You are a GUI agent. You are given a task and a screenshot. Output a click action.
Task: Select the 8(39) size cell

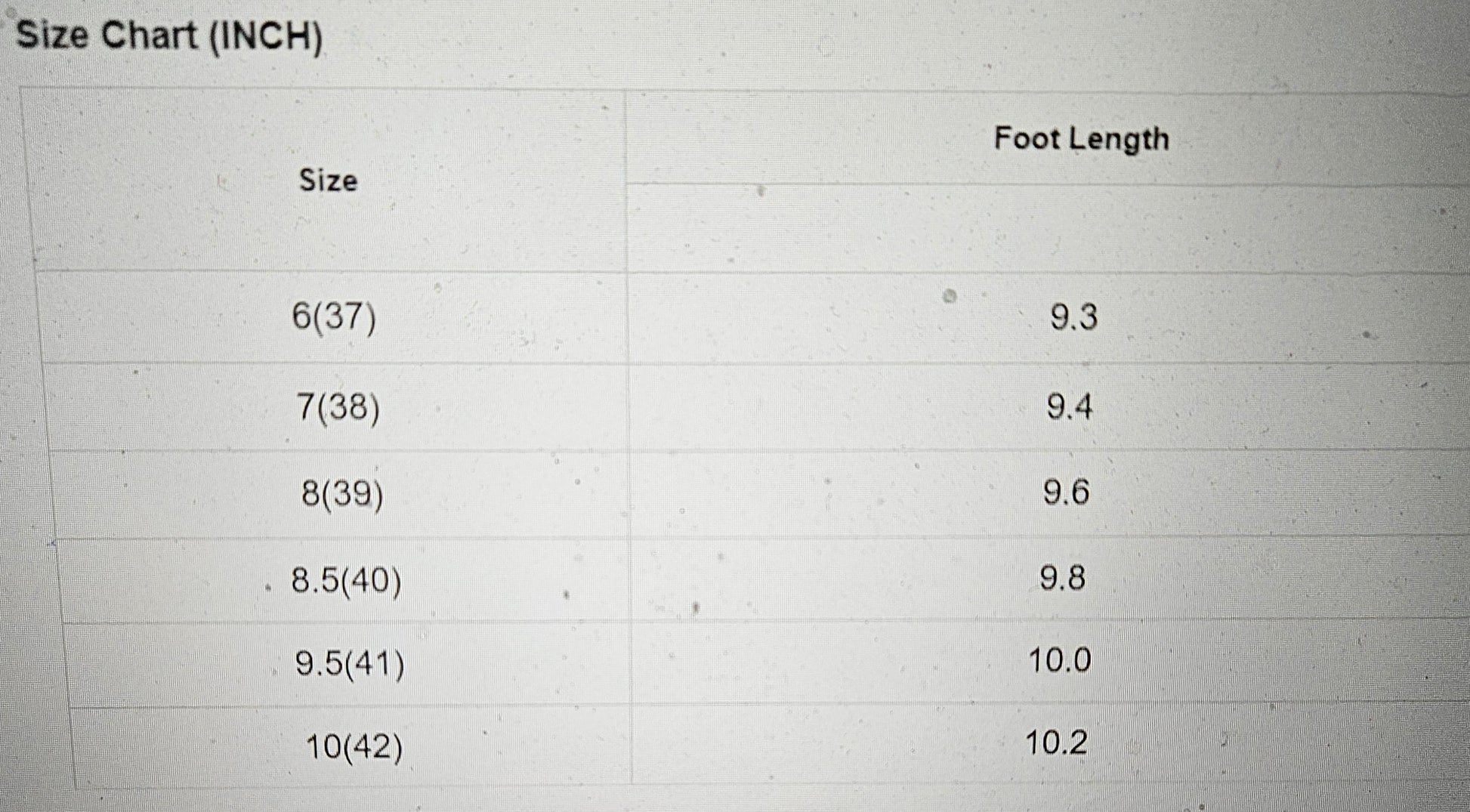[x=342, y=495]
